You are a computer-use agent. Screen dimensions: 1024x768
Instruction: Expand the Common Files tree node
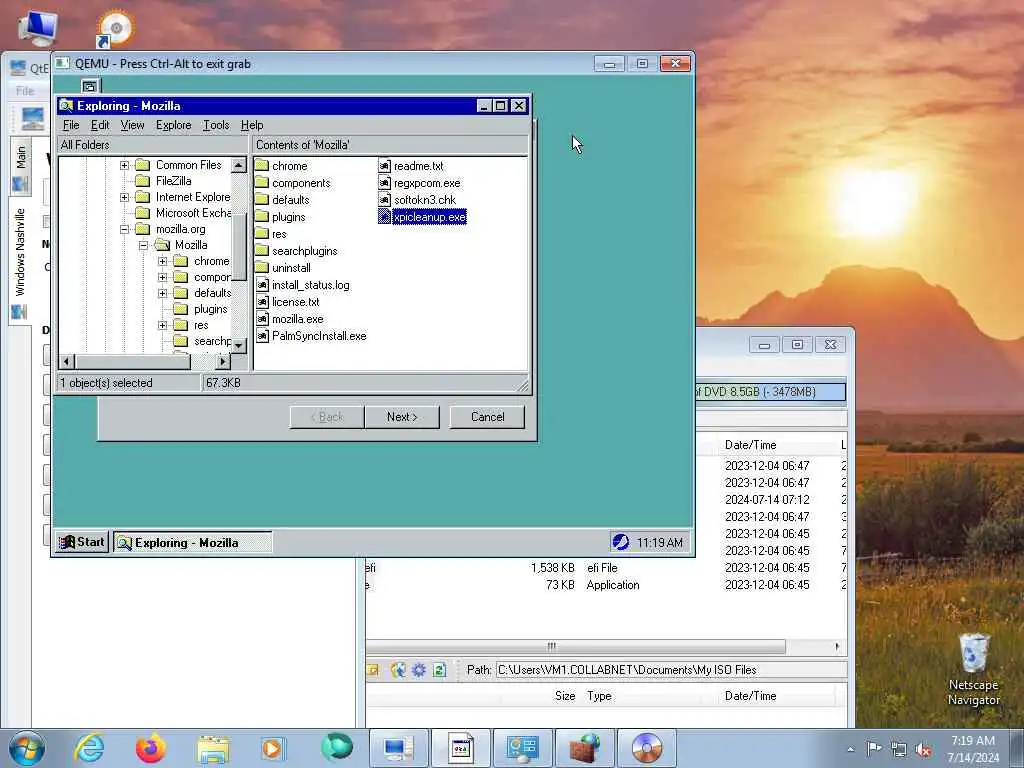[124, 165]
